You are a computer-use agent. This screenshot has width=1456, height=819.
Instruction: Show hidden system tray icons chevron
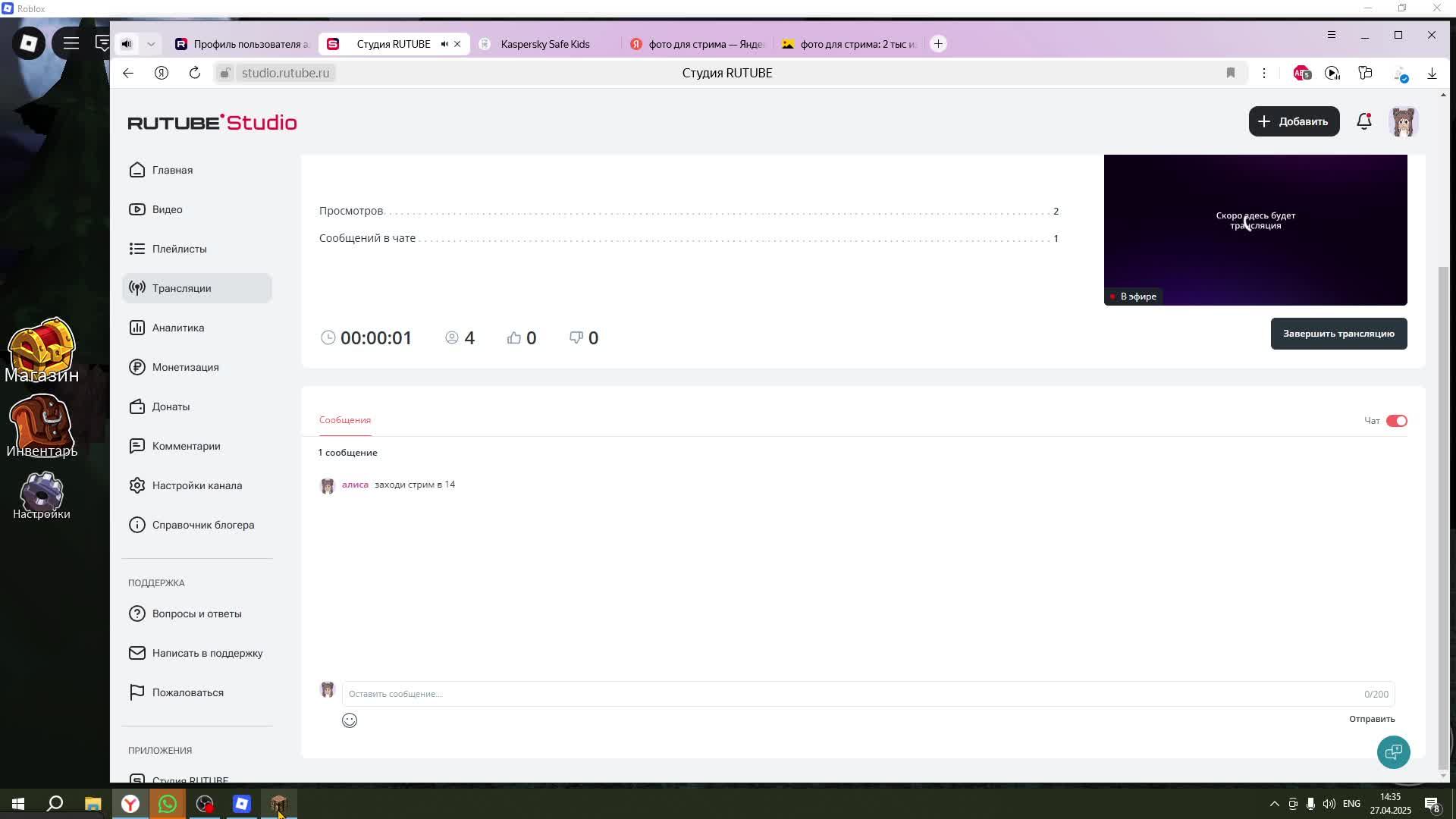point(1274,804)
